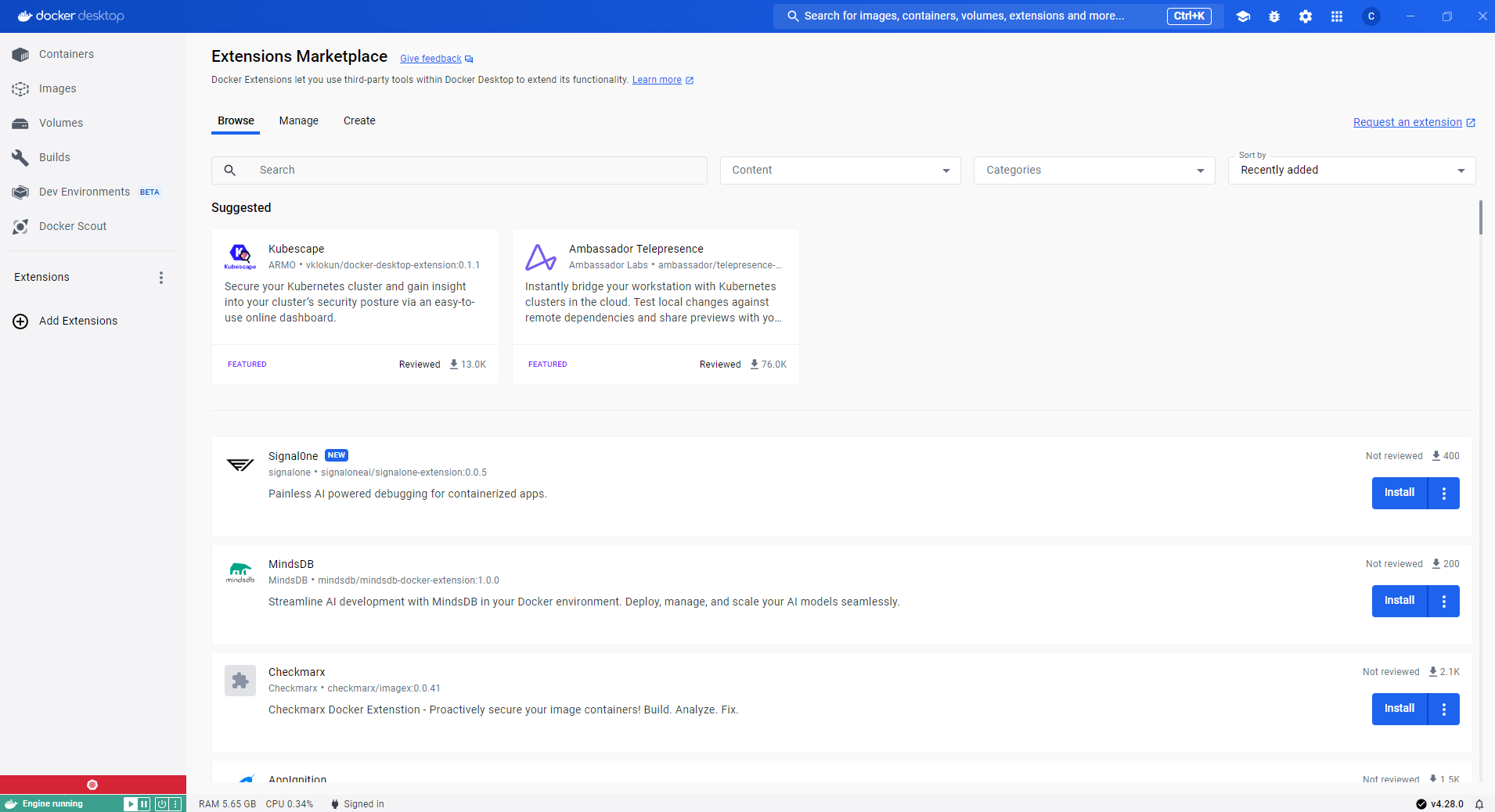Click the CPU 0.34% status text
The image size is (1495, 812).
[x=290, y=804]
